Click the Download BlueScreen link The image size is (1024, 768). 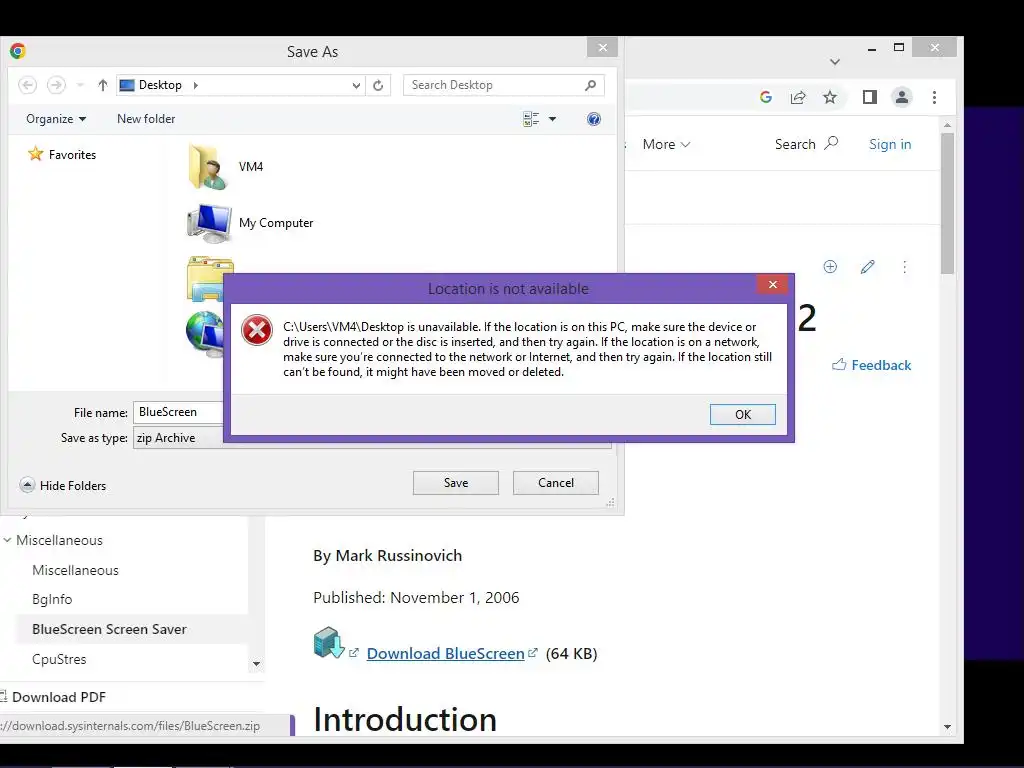coord(445,653)
